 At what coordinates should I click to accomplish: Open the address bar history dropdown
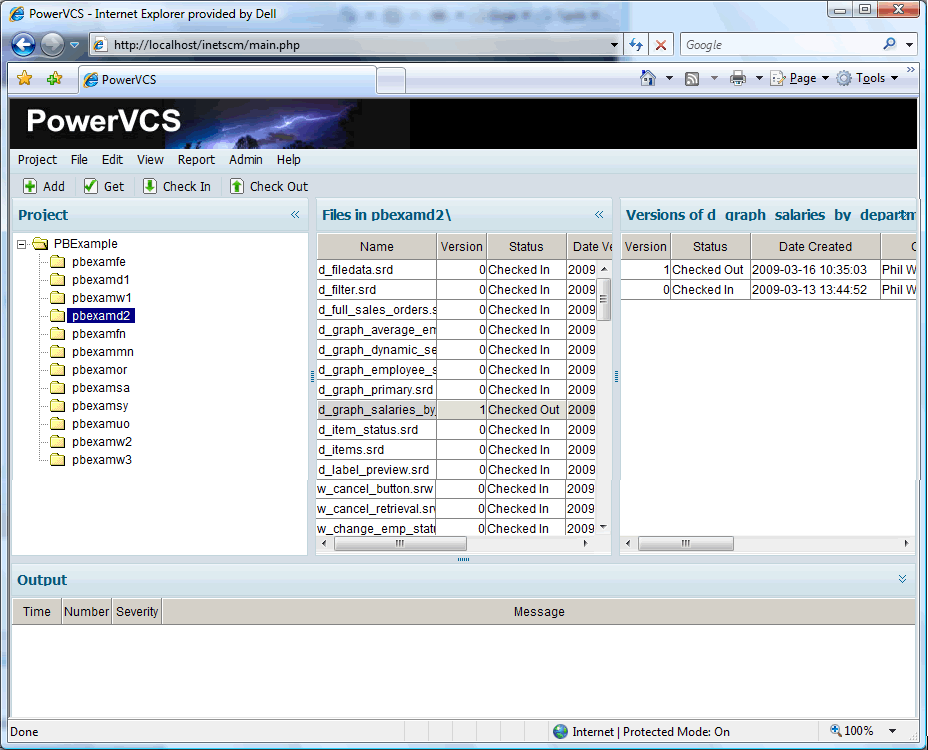[614, 45]
